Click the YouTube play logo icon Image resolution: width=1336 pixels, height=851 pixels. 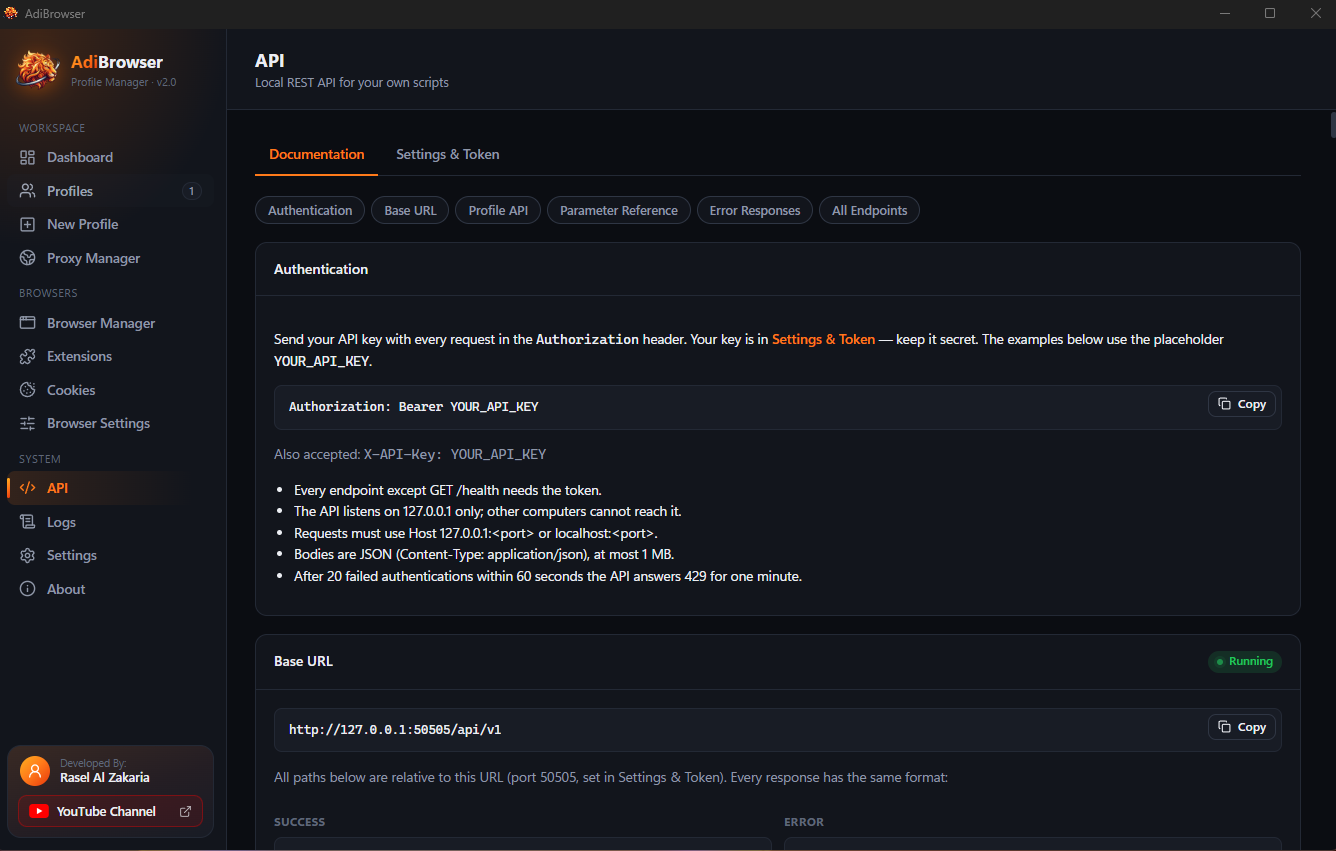click(x=39, y=811)
